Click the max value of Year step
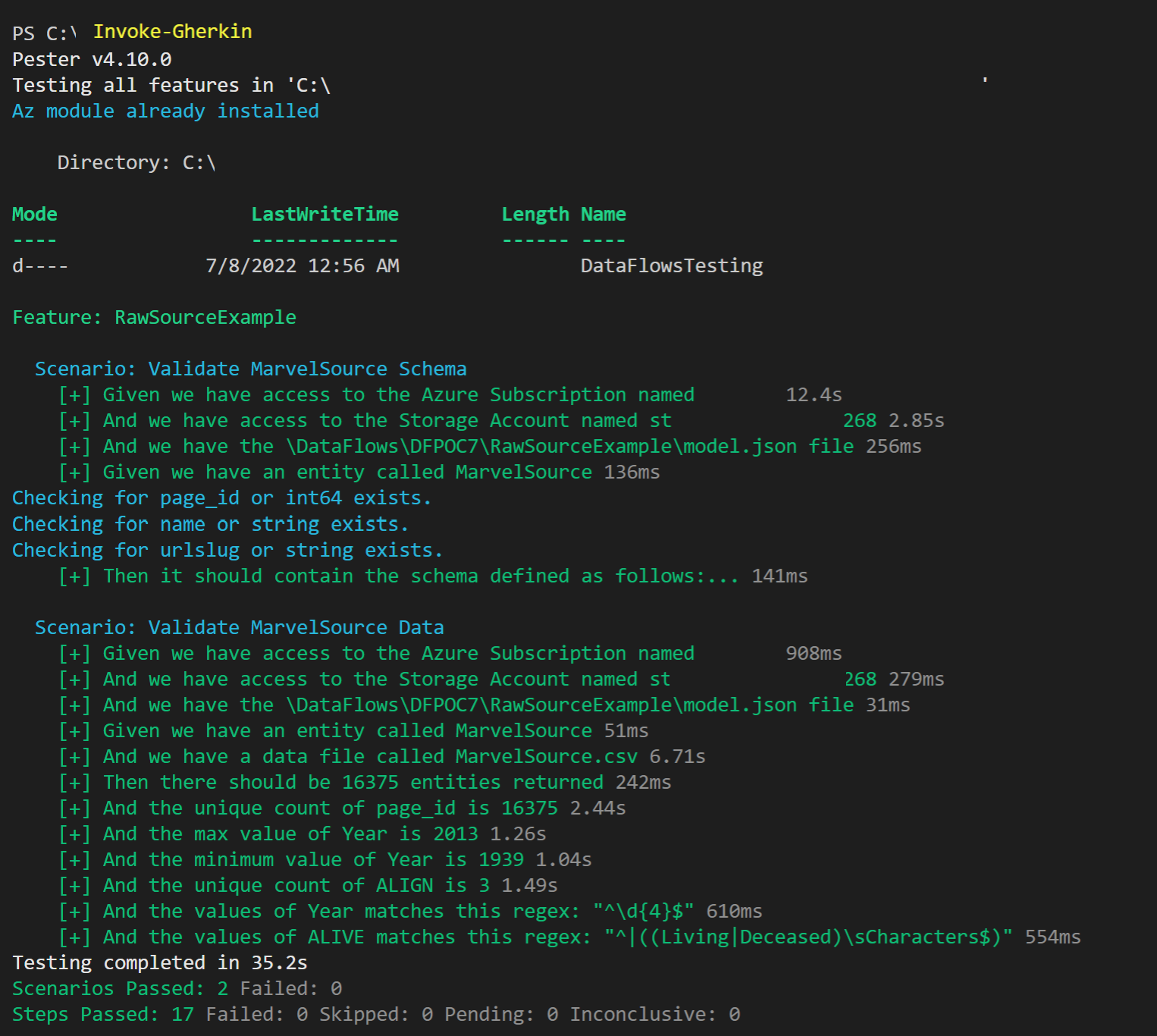Viewport: 1157px width, 1036px height. 303,834
